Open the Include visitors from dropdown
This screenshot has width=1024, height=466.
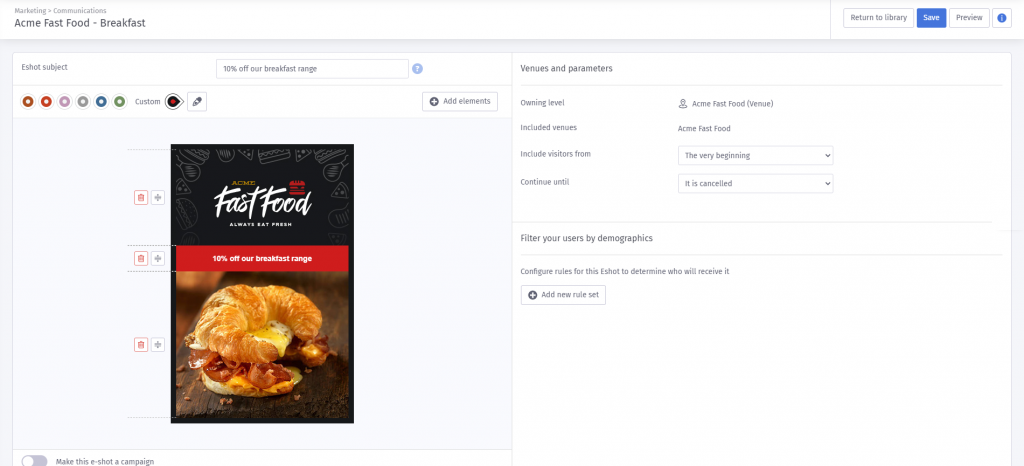[x=756, y=155]
